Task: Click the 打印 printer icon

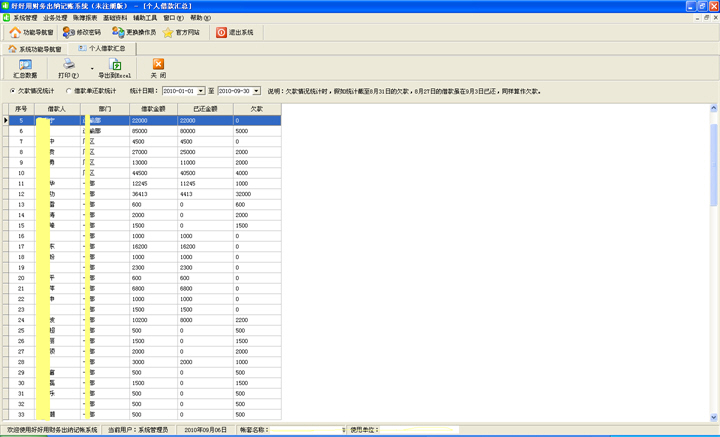Action: pyautogui.click(x=68, y=65)
